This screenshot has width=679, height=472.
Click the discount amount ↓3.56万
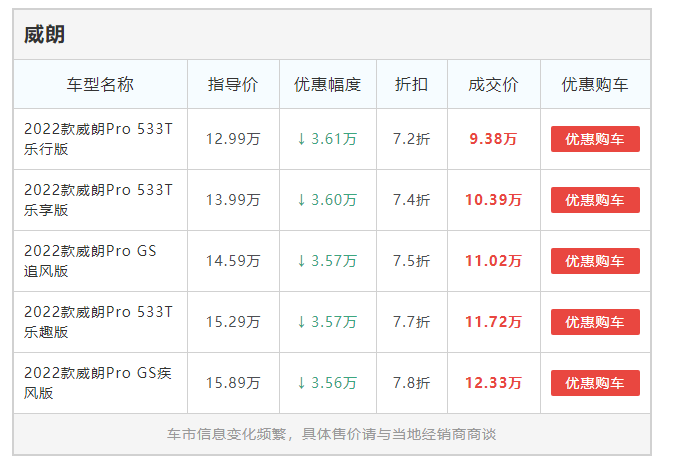[x=327, y=383]
